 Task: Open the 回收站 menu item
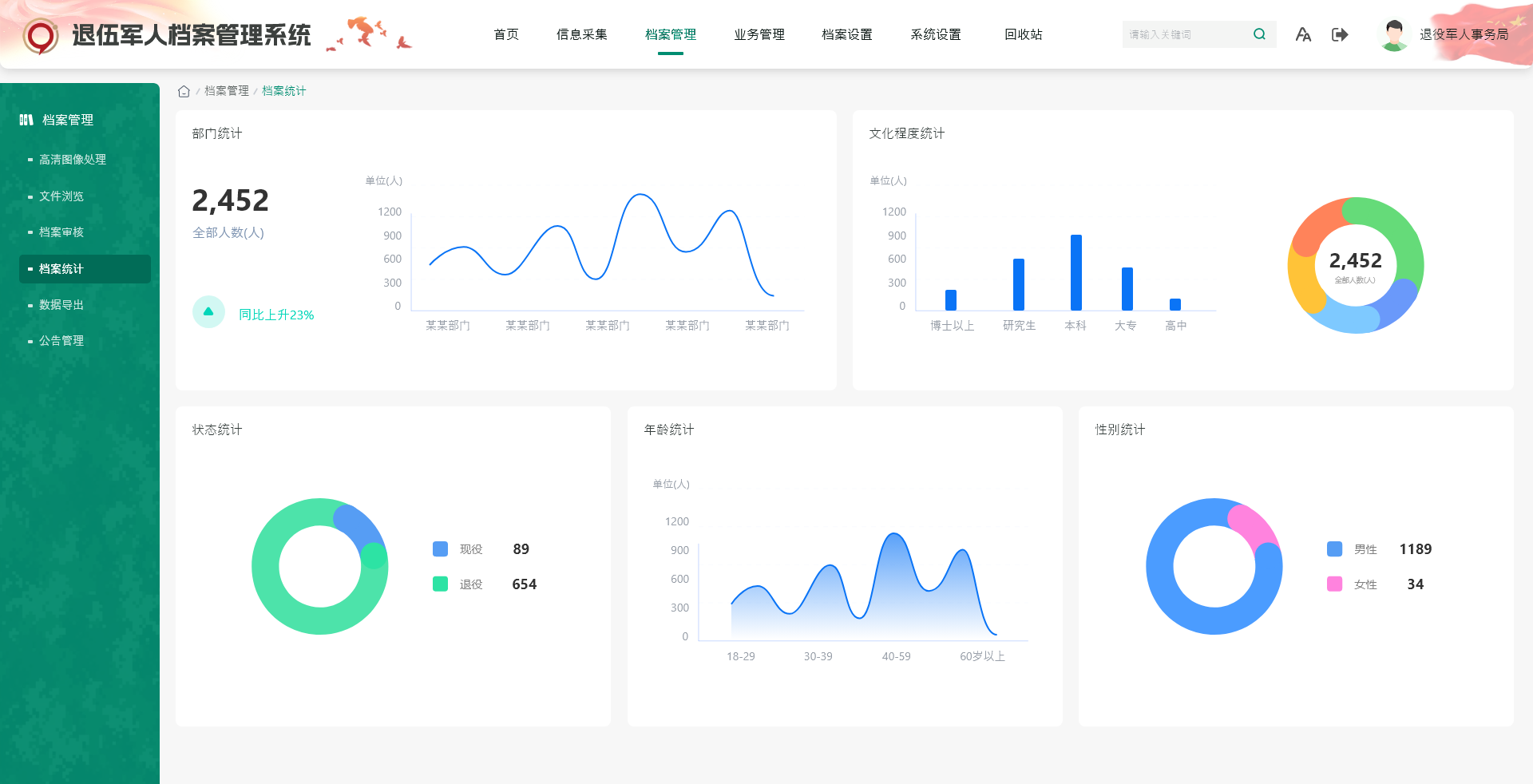pos(1023,34)
